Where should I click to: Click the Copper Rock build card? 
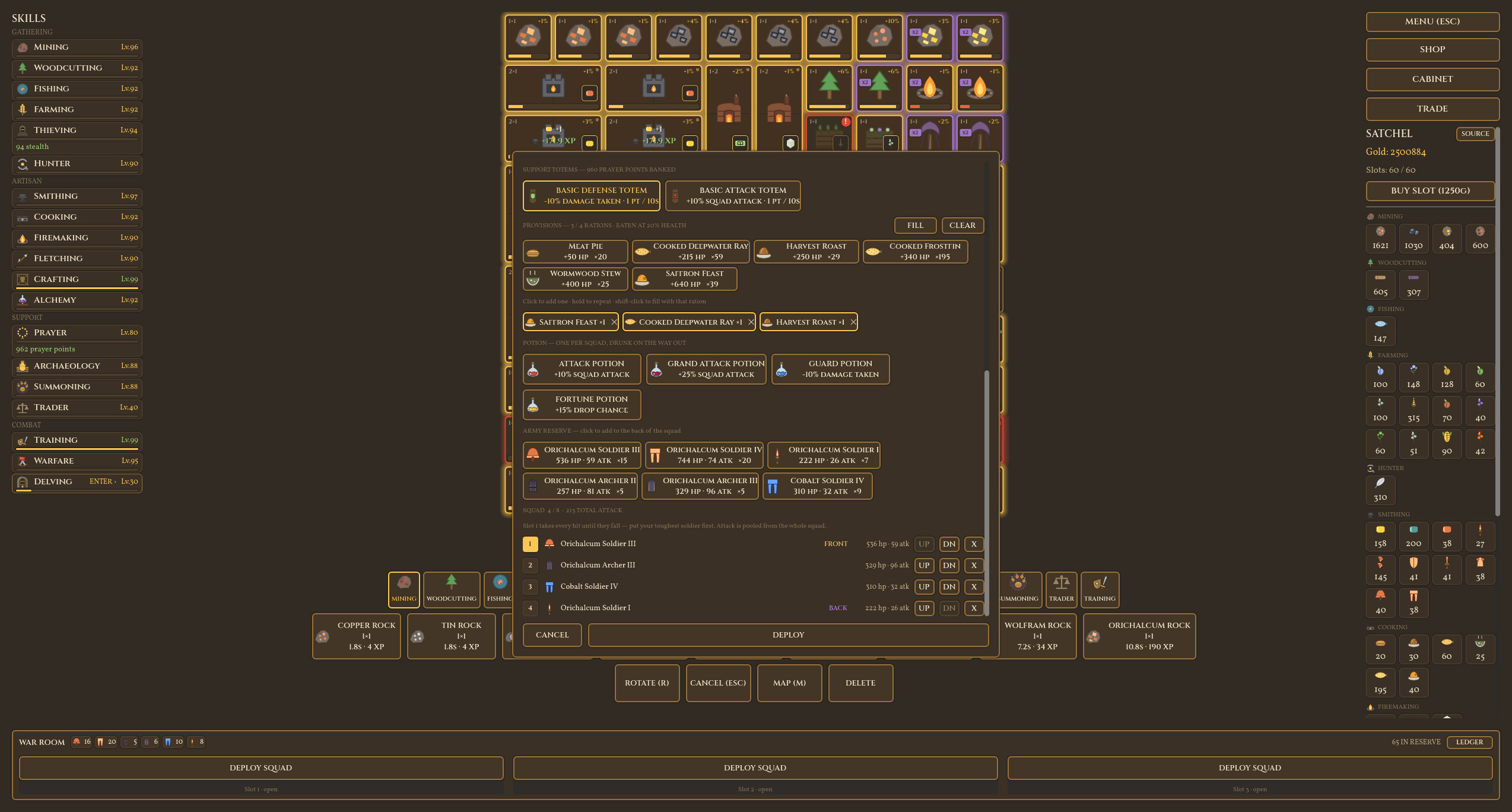point(357,636)
